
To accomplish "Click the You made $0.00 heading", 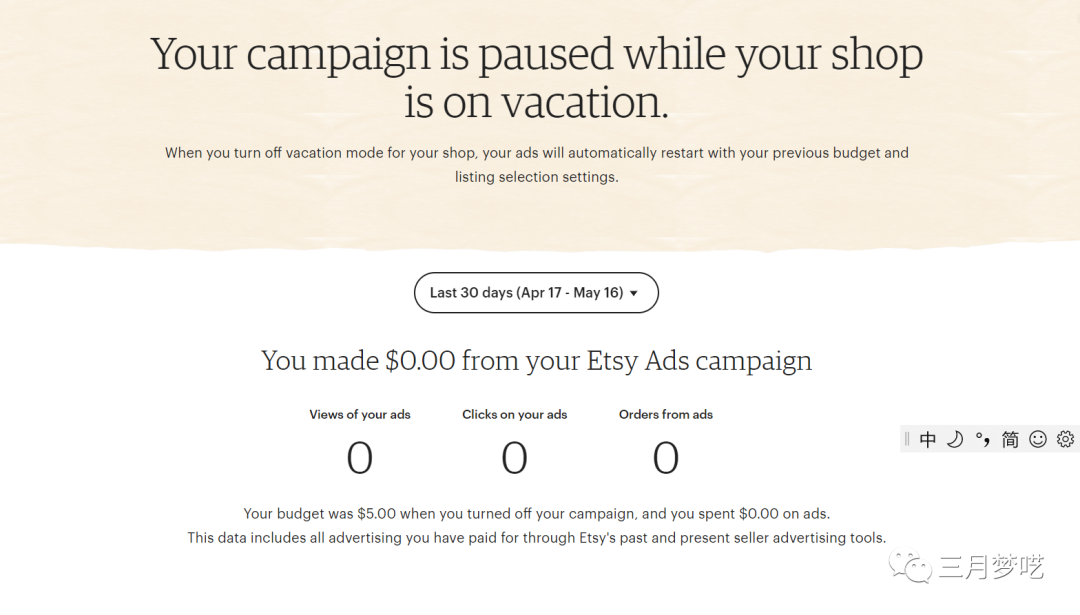I will (x=537, y=361).
